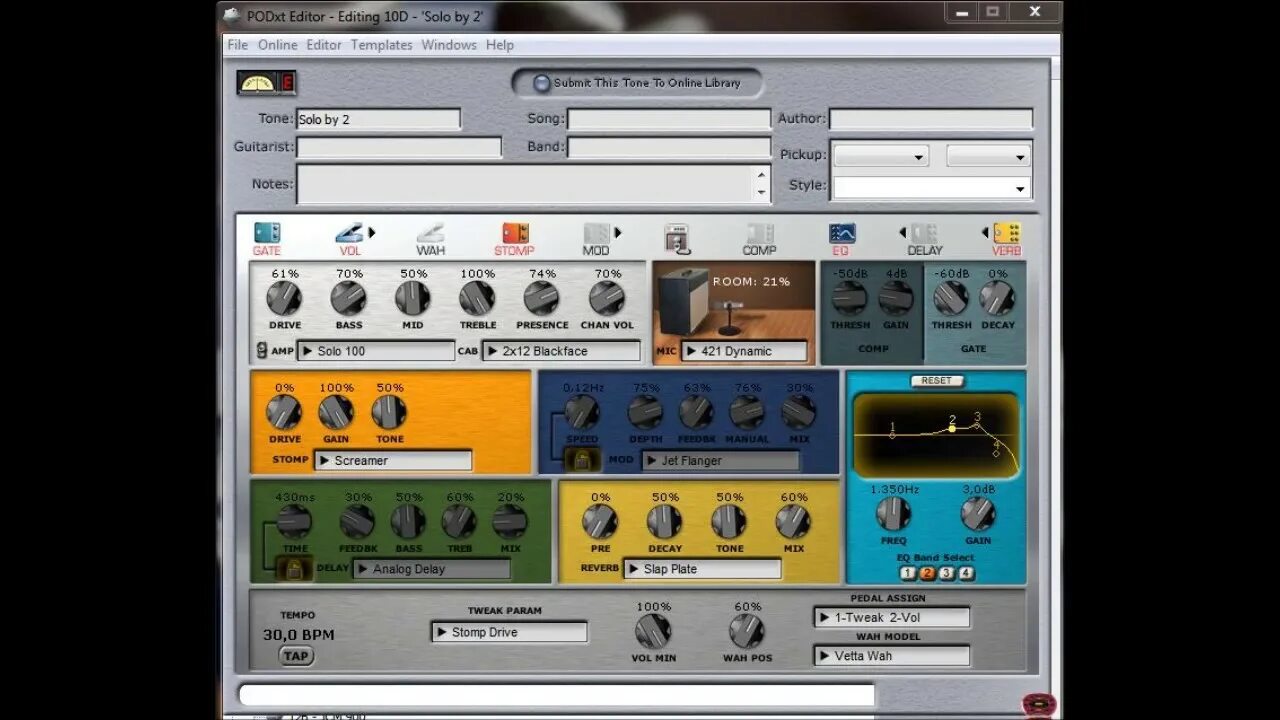Click the arrow left of VERB icon
The image size is (1280, 720).
tap(986, 233)
